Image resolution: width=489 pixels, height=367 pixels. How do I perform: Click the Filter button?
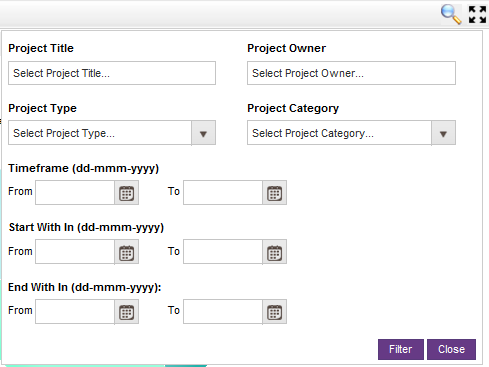coord(401,349)
